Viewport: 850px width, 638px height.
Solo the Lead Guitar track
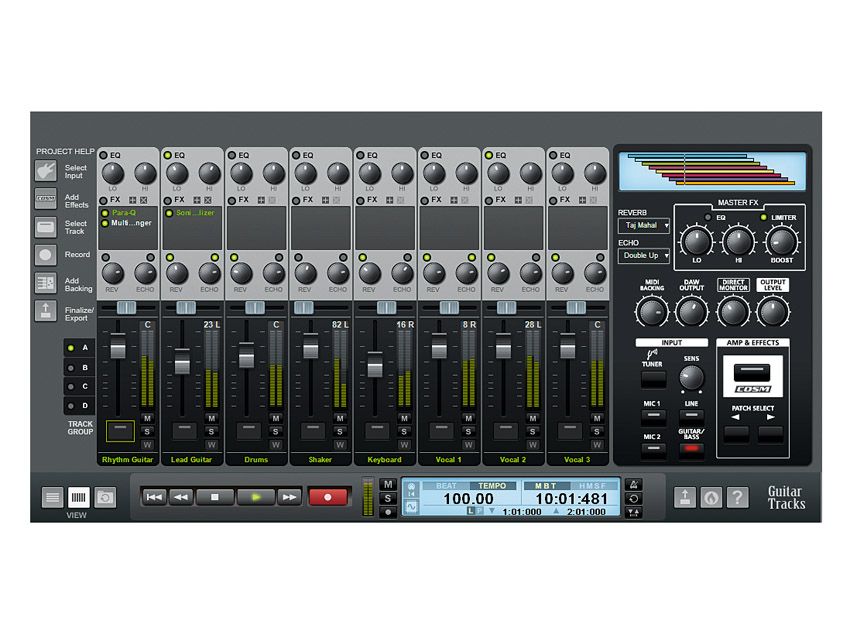tap(211, 432)
